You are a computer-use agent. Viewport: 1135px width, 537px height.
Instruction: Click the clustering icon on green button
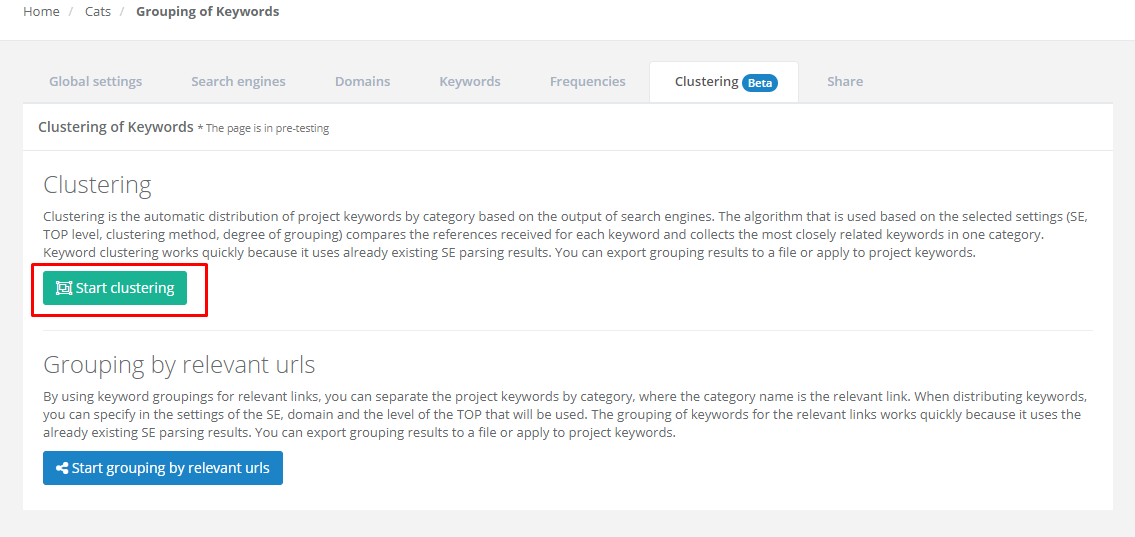pyautogui.click(x=64, y=288)
